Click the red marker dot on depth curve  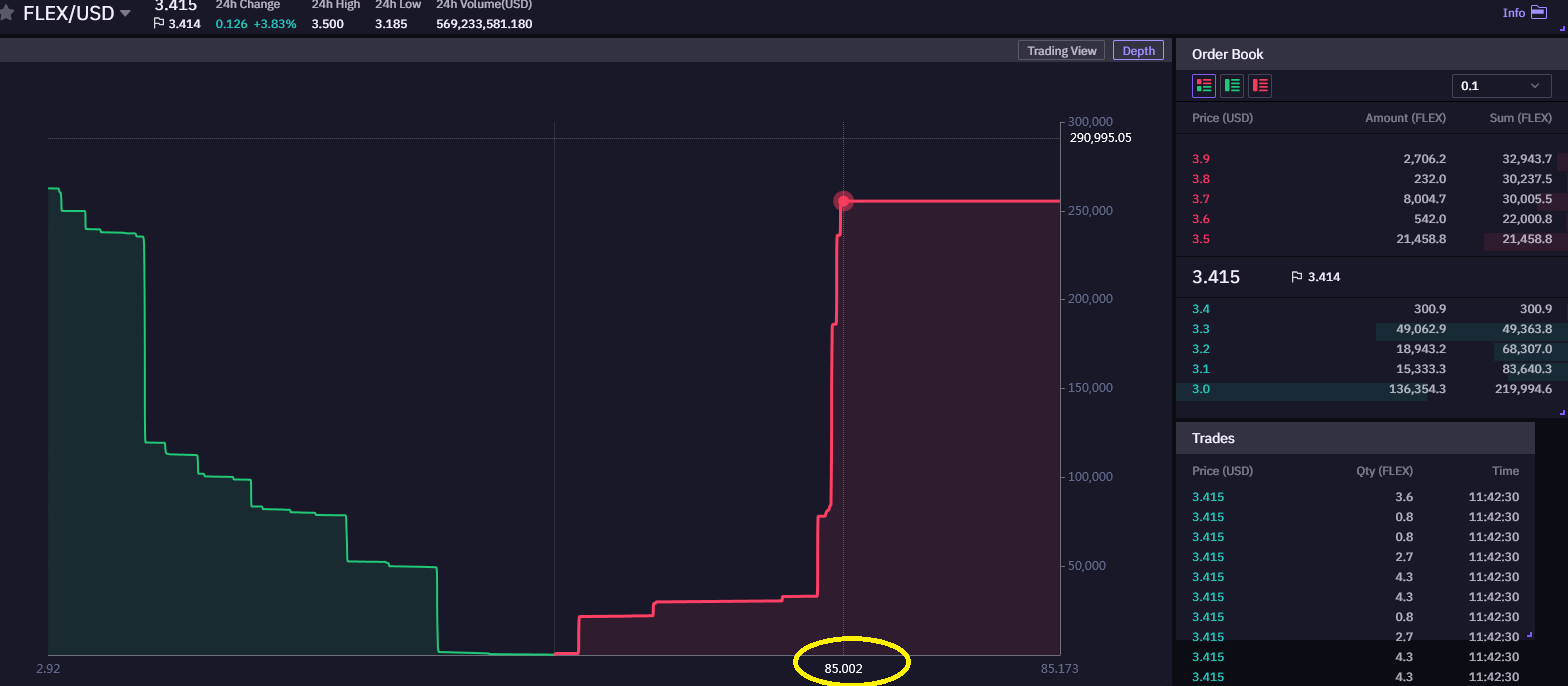pyautogui.click(x=843, y=201)
